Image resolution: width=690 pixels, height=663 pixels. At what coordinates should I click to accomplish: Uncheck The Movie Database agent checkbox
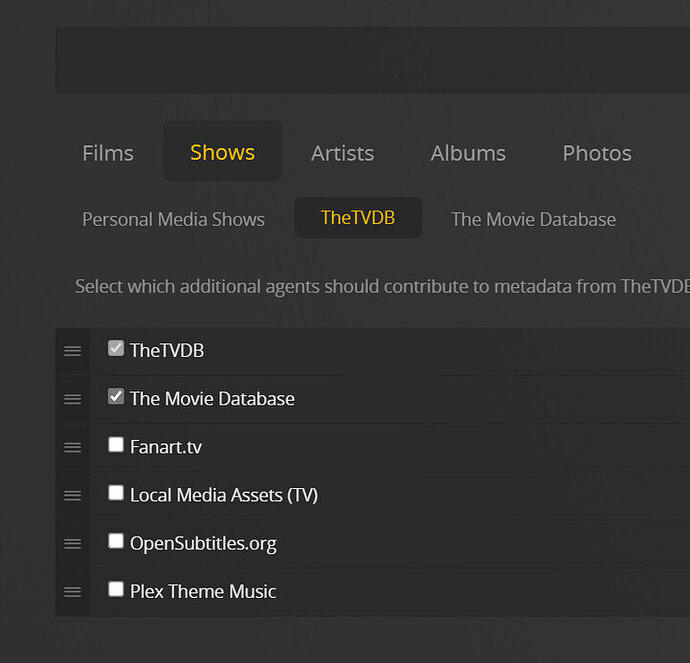pos(116,396)
